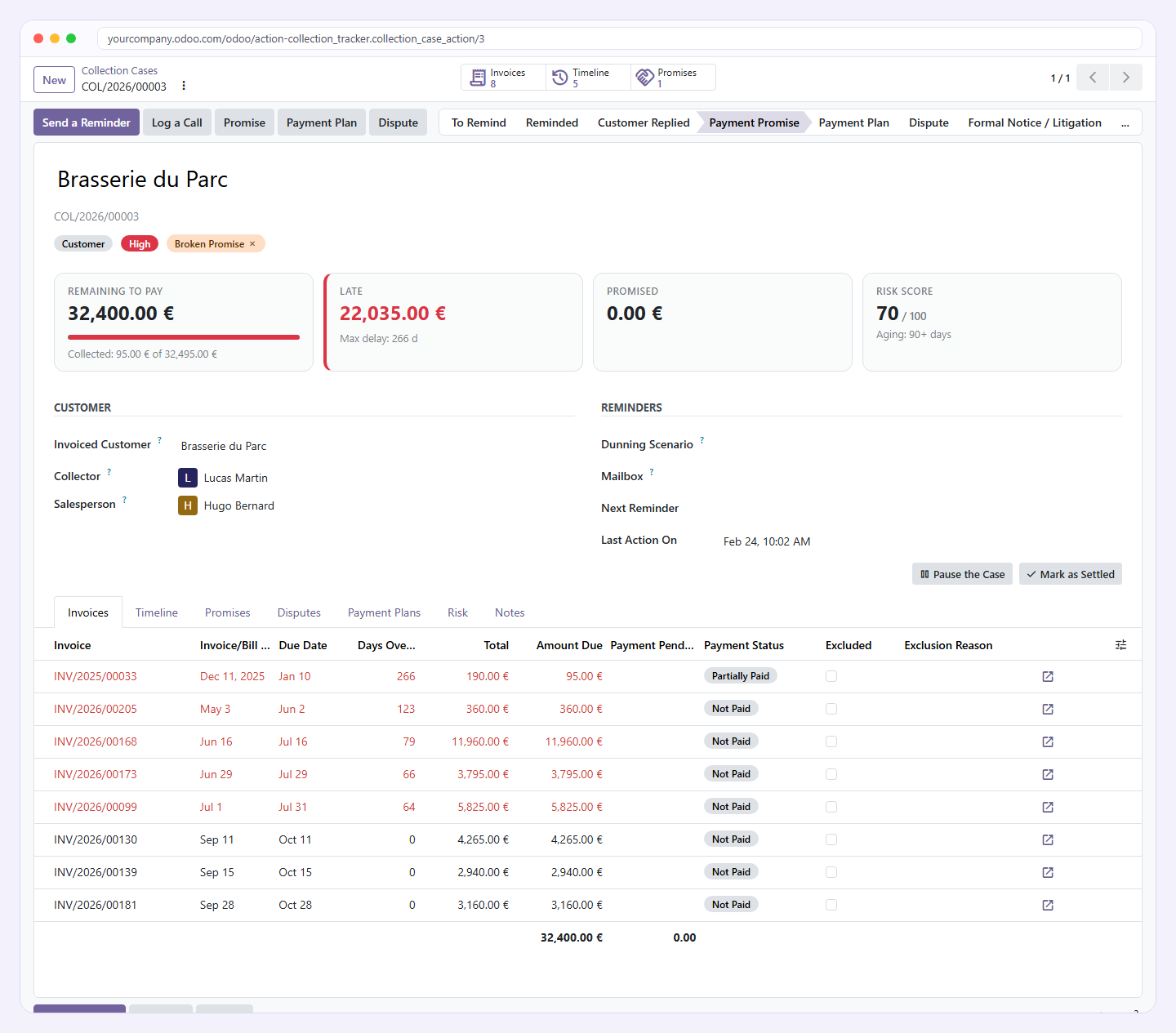Open external link for INV/2026/00181
Viewport: 1176px width, 1033px height.
click(x=1048, y=905)
